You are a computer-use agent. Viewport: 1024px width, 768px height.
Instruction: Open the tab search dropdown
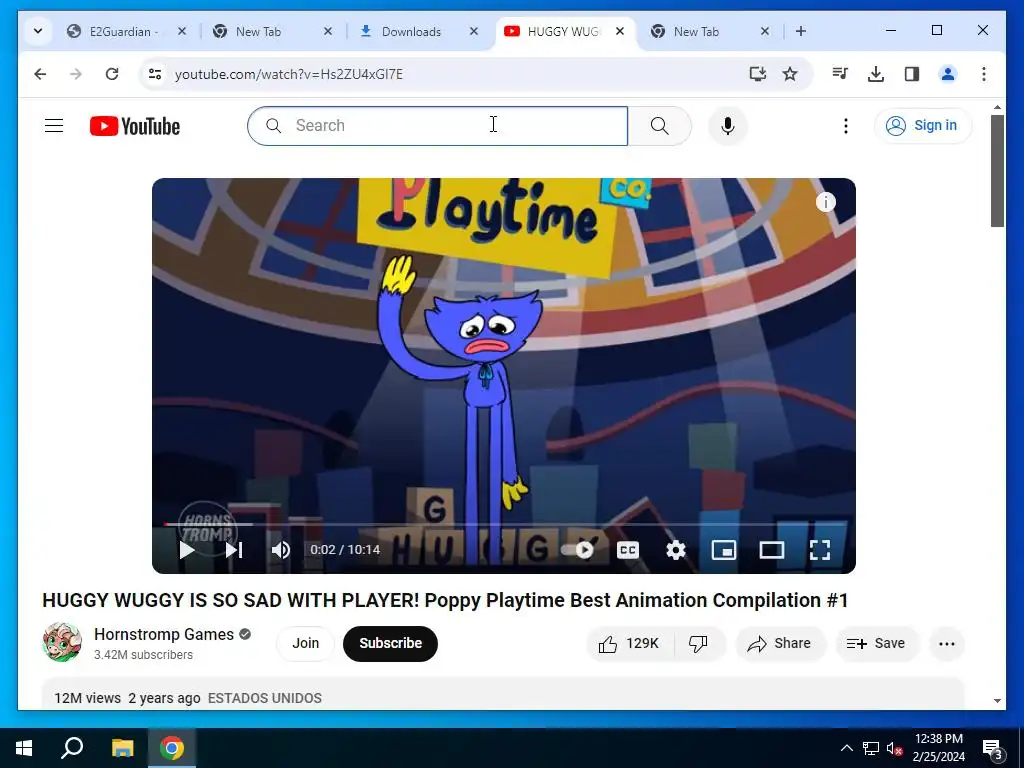[x=38, y=31]
